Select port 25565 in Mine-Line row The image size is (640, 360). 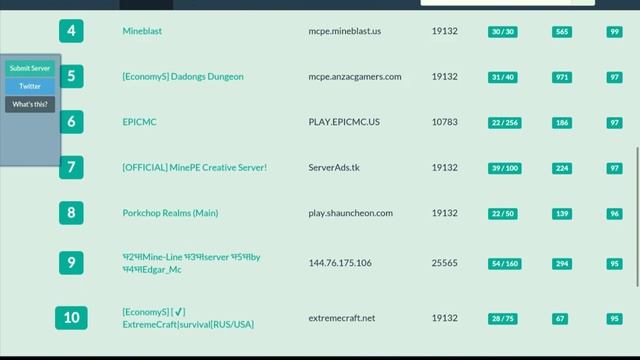[x=444, y=263]
